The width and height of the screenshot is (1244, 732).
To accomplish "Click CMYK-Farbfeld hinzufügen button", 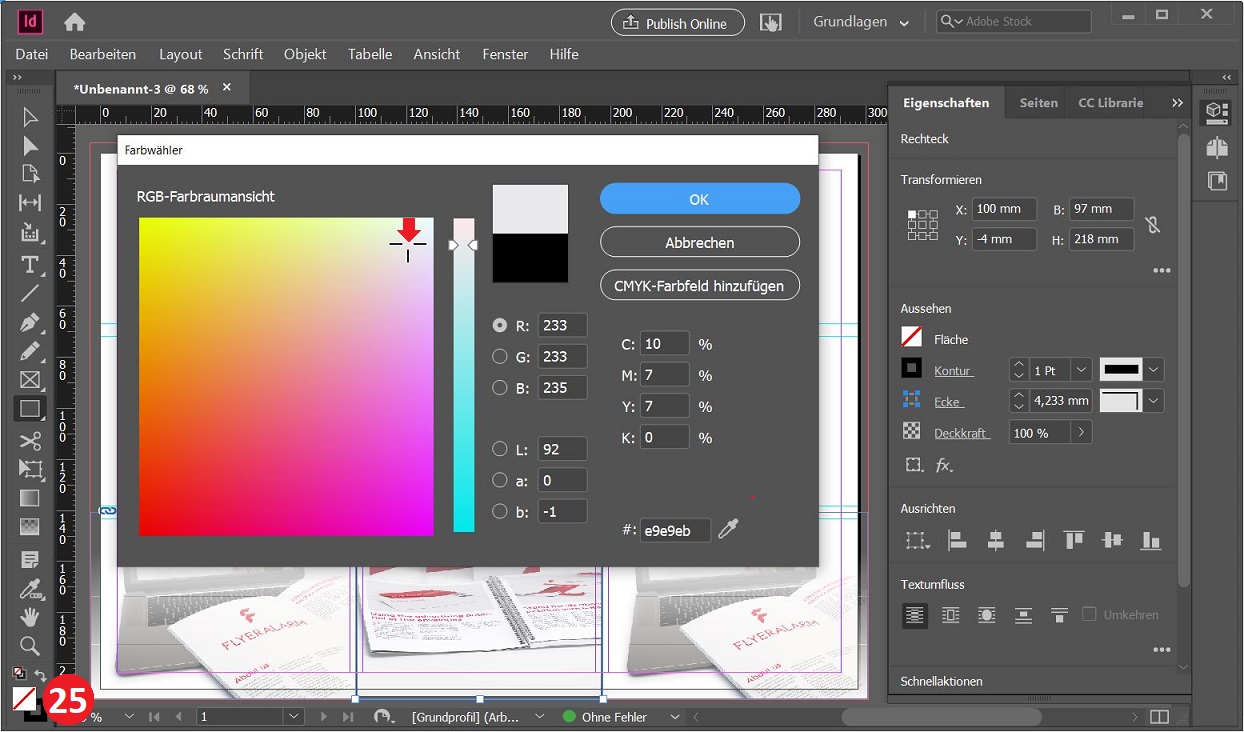I will (x=699, y=285).
